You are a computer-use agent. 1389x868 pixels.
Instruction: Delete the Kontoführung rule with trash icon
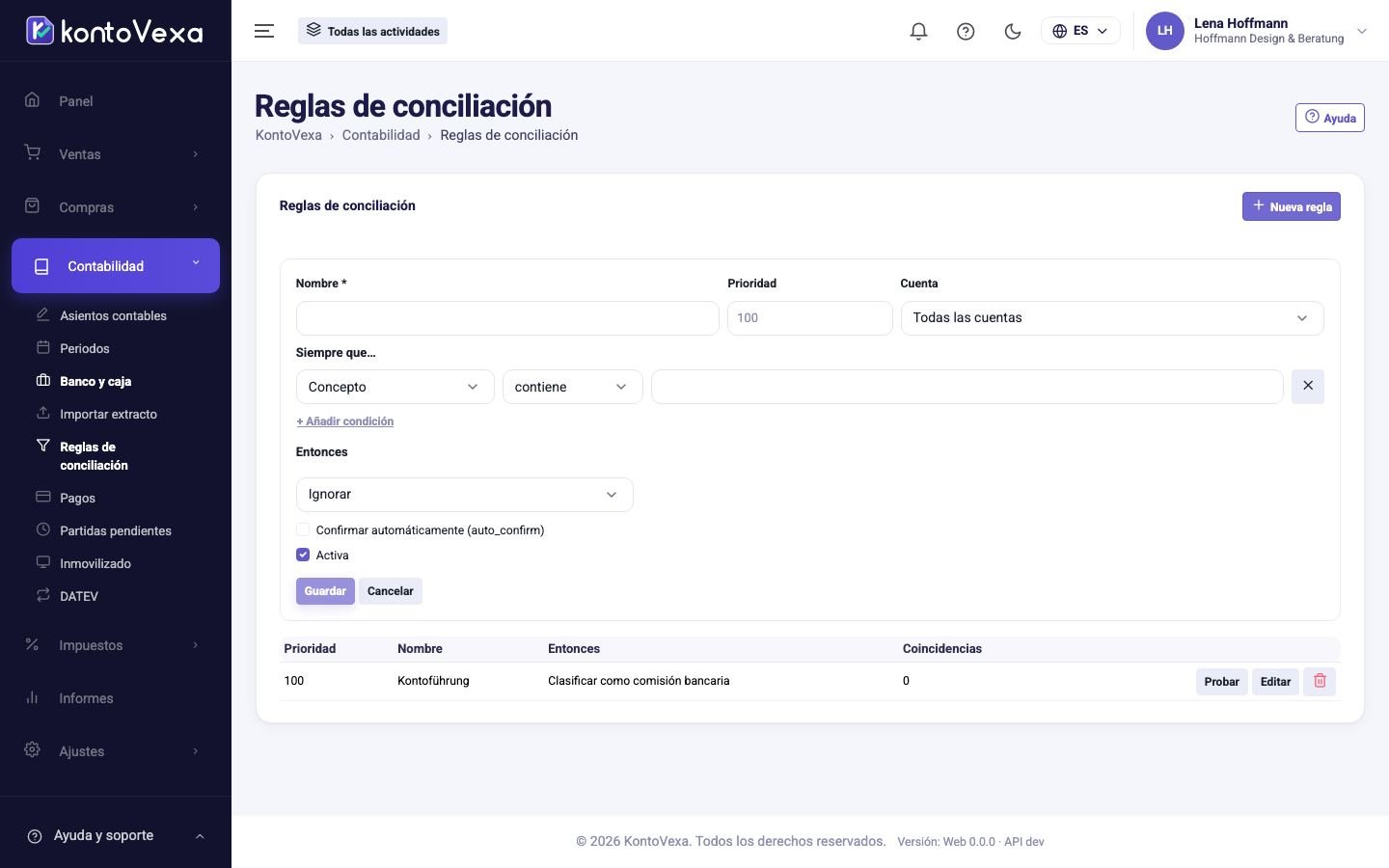click(1320, 681)
